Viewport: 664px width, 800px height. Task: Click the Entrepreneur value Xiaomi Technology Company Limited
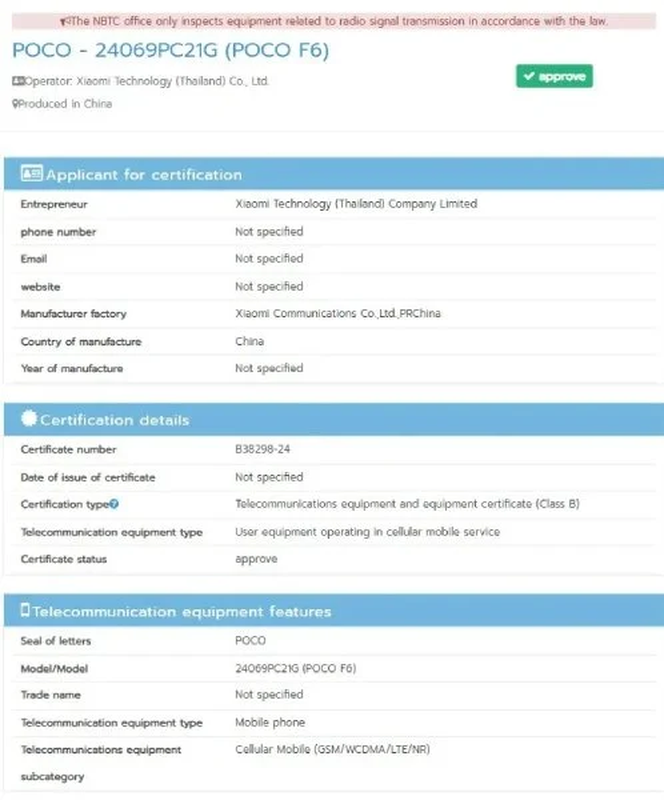pos(356,204)
